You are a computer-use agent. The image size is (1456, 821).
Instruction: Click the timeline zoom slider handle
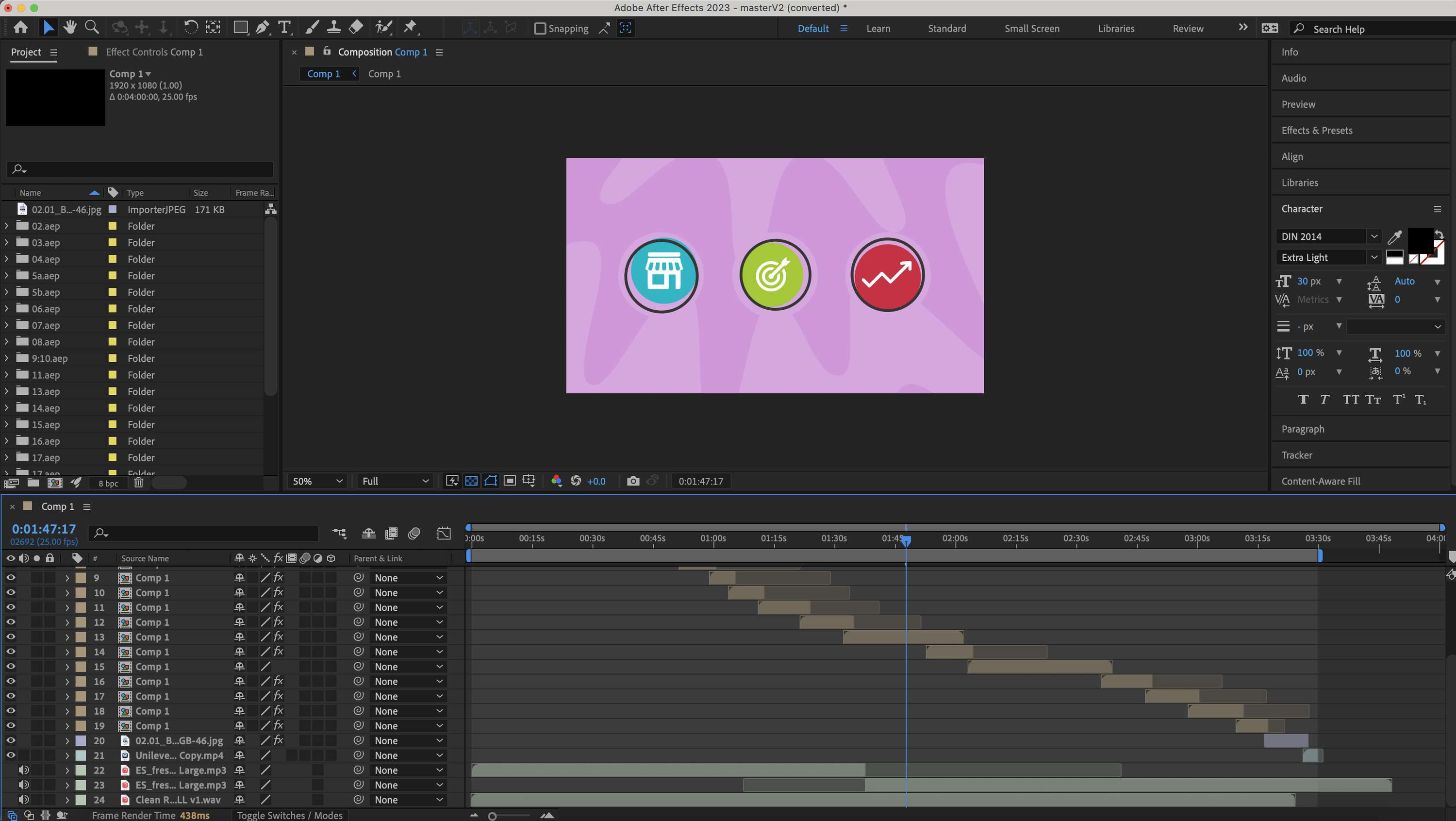coord(492,816)
